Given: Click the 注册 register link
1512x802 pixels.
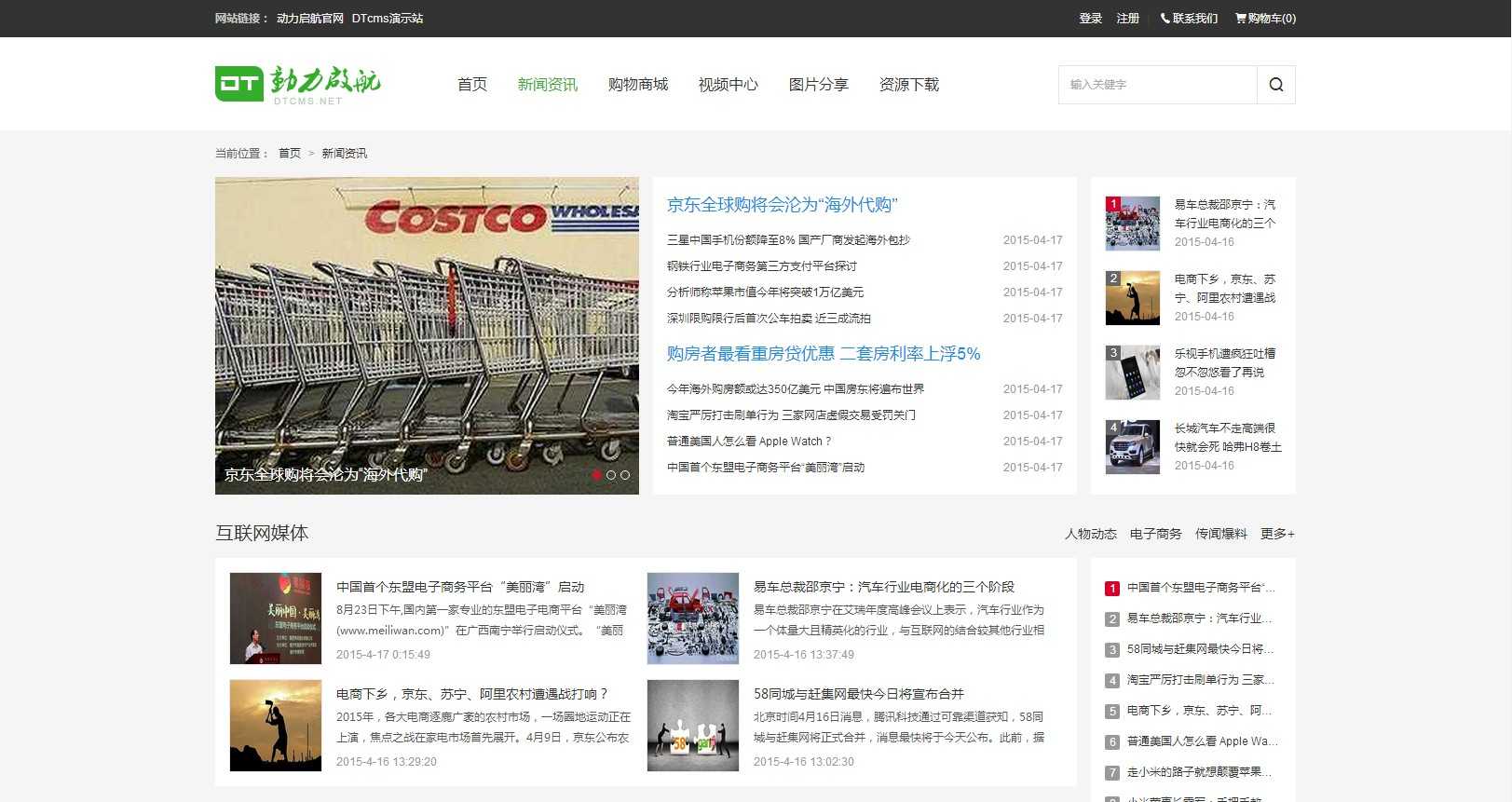Looking at the screenshot, I should tap(1128, 18).
